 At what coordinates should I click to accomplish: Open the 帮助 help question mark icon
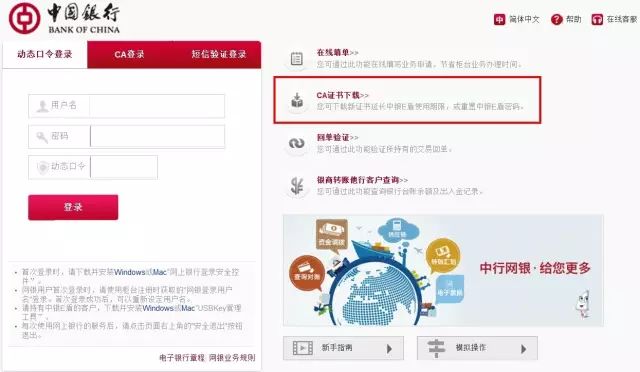pyautogui.click(x=556, y=19)
